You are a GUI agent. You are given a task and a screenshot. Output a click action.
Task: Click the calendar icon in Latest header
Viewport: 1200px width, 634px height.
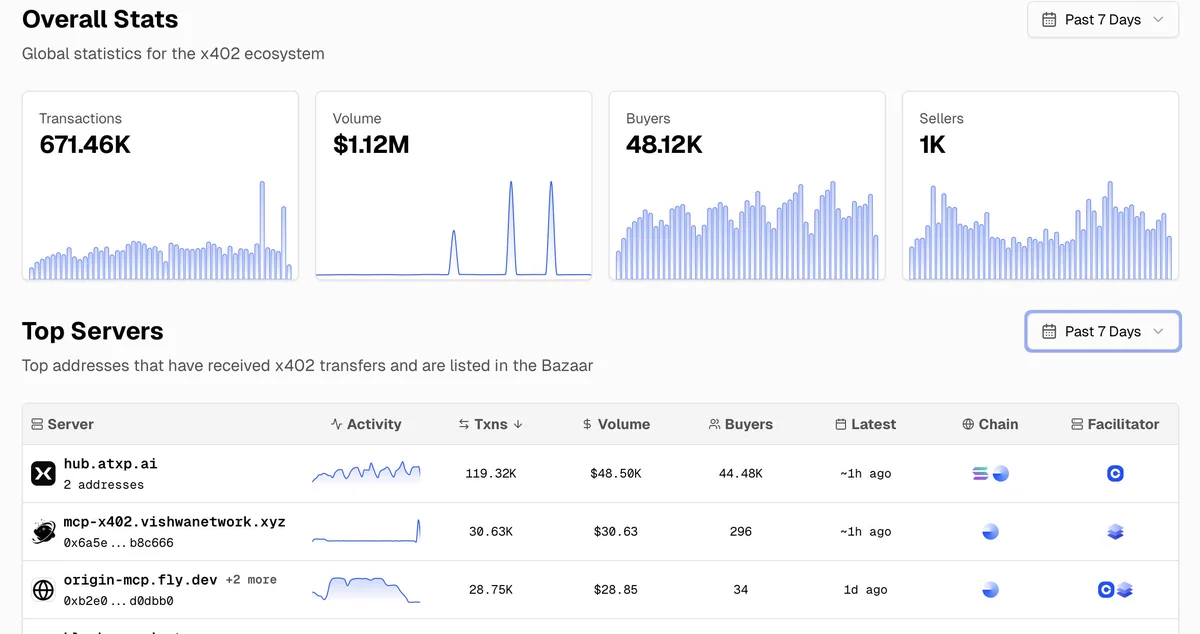coord(841,424)
